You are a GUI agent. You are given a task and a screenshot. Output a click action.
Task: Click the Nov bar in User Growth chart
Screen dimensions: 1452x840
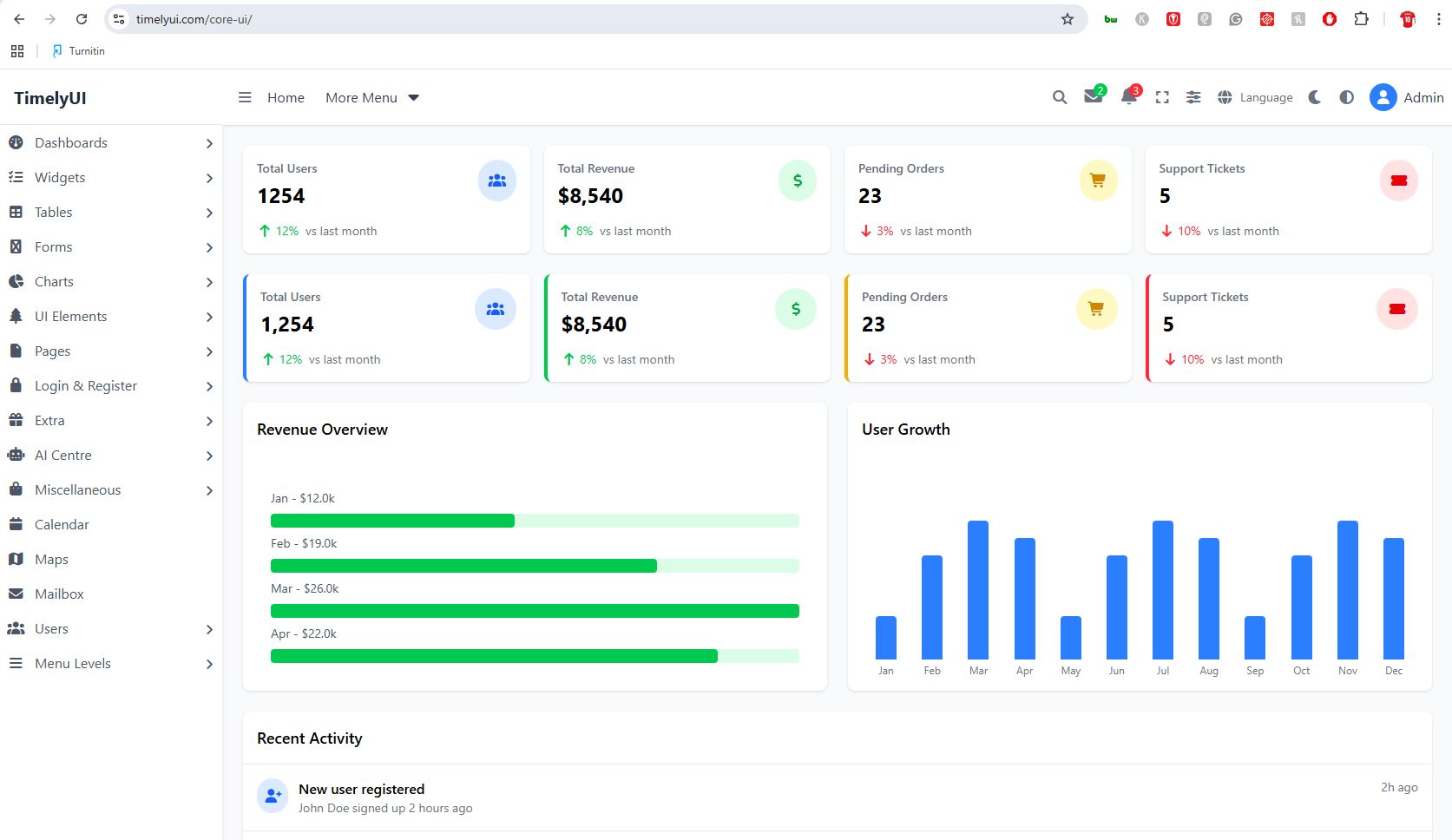coord(1348,590)
